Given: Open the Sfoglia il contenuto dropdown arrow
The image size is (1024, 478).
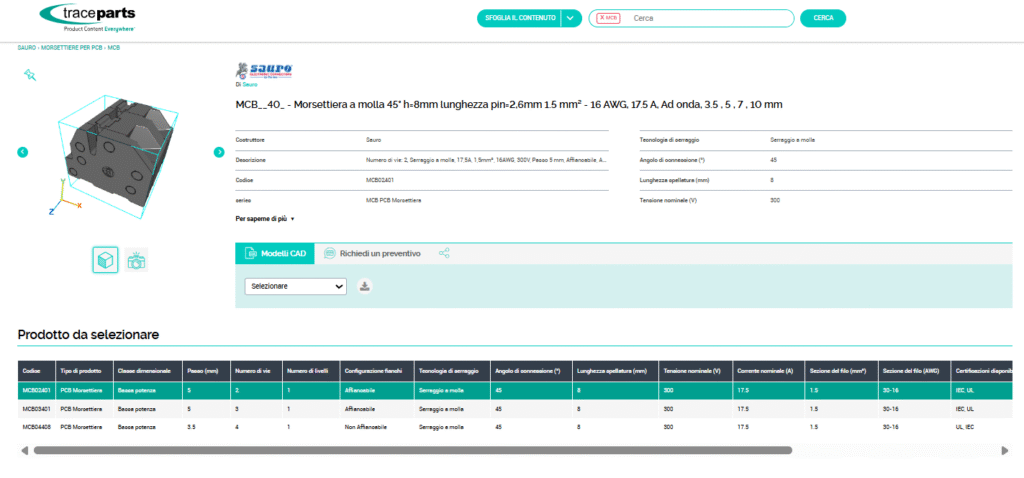Looking at the screenshot, I should tap(570, 18).
